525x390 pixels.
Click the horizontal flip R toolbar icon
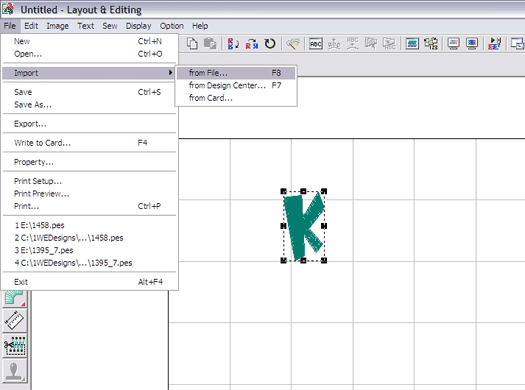click(252, 44)
